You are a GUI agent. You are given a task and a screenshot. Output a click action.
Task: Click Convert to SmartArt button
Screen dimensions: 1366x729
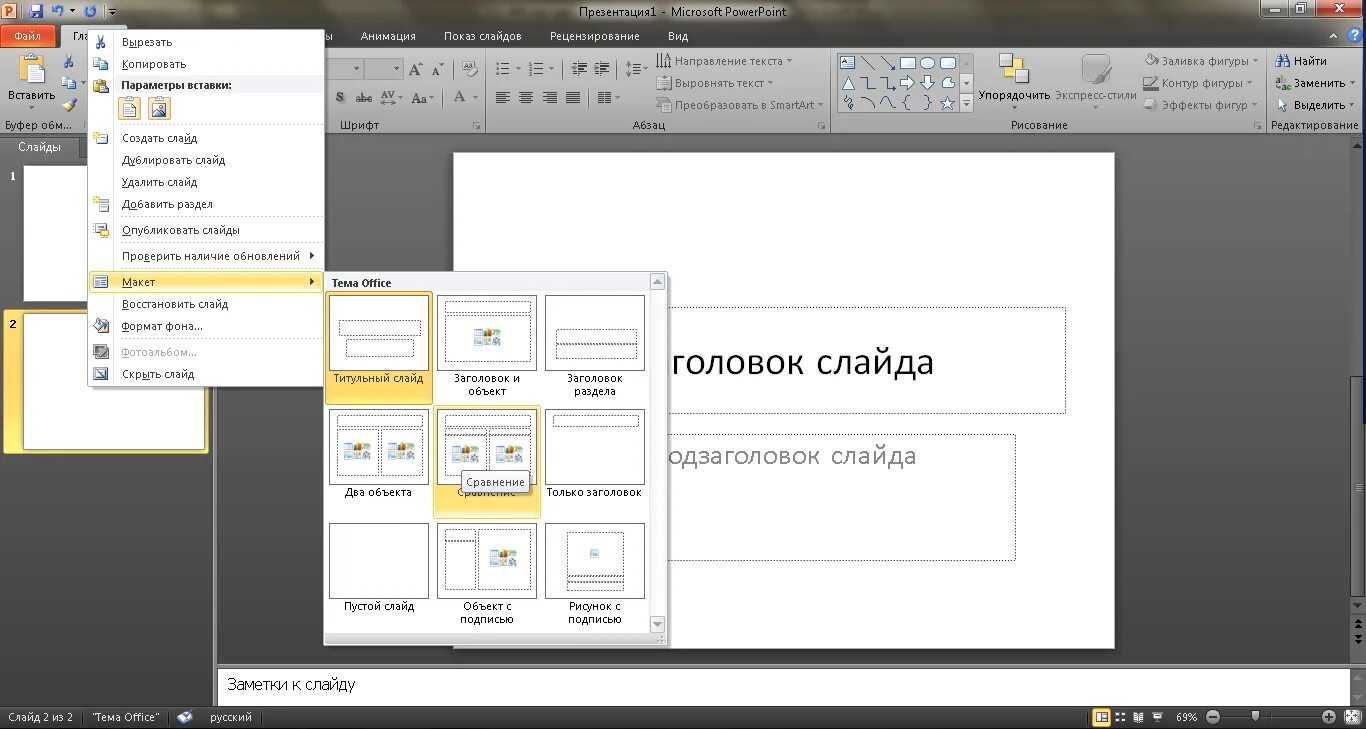(740, 105)
